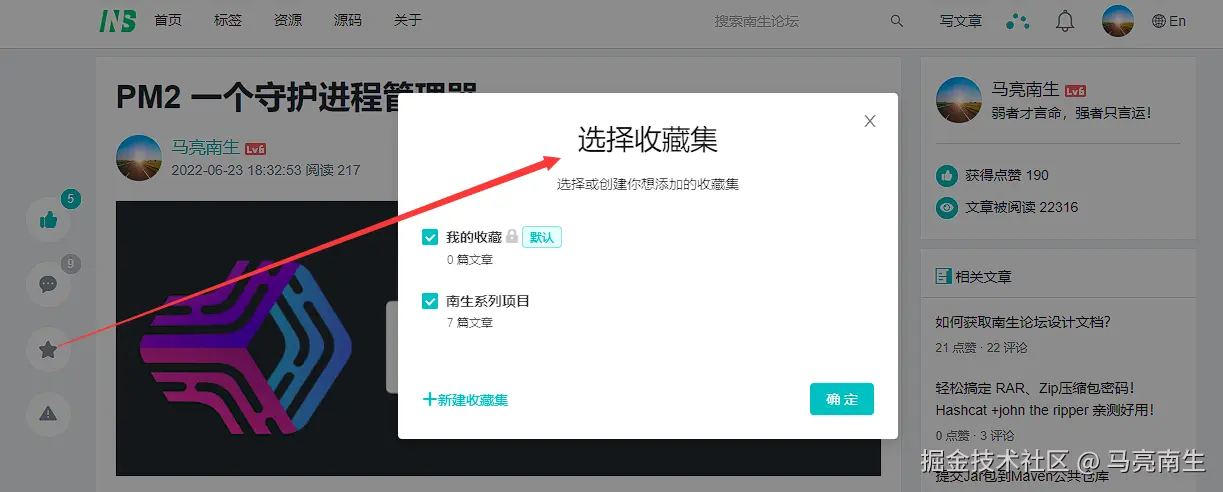Open 标签 navigation item
This screenshot has height=492, width=1223.
click(x=228, y=21)
